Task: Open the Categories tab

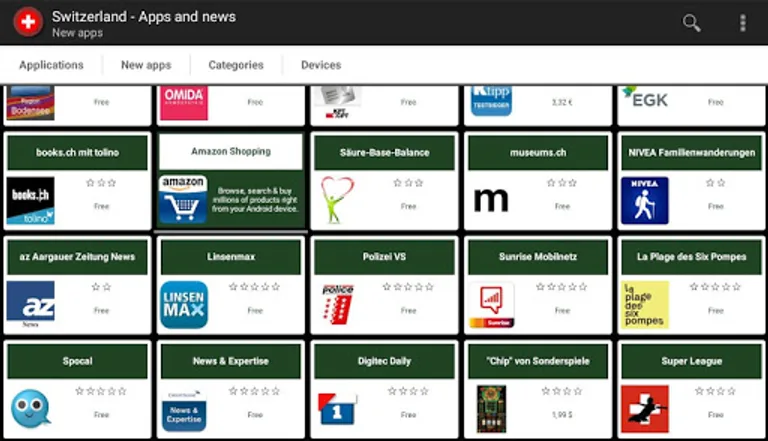Action: [236, 65]
